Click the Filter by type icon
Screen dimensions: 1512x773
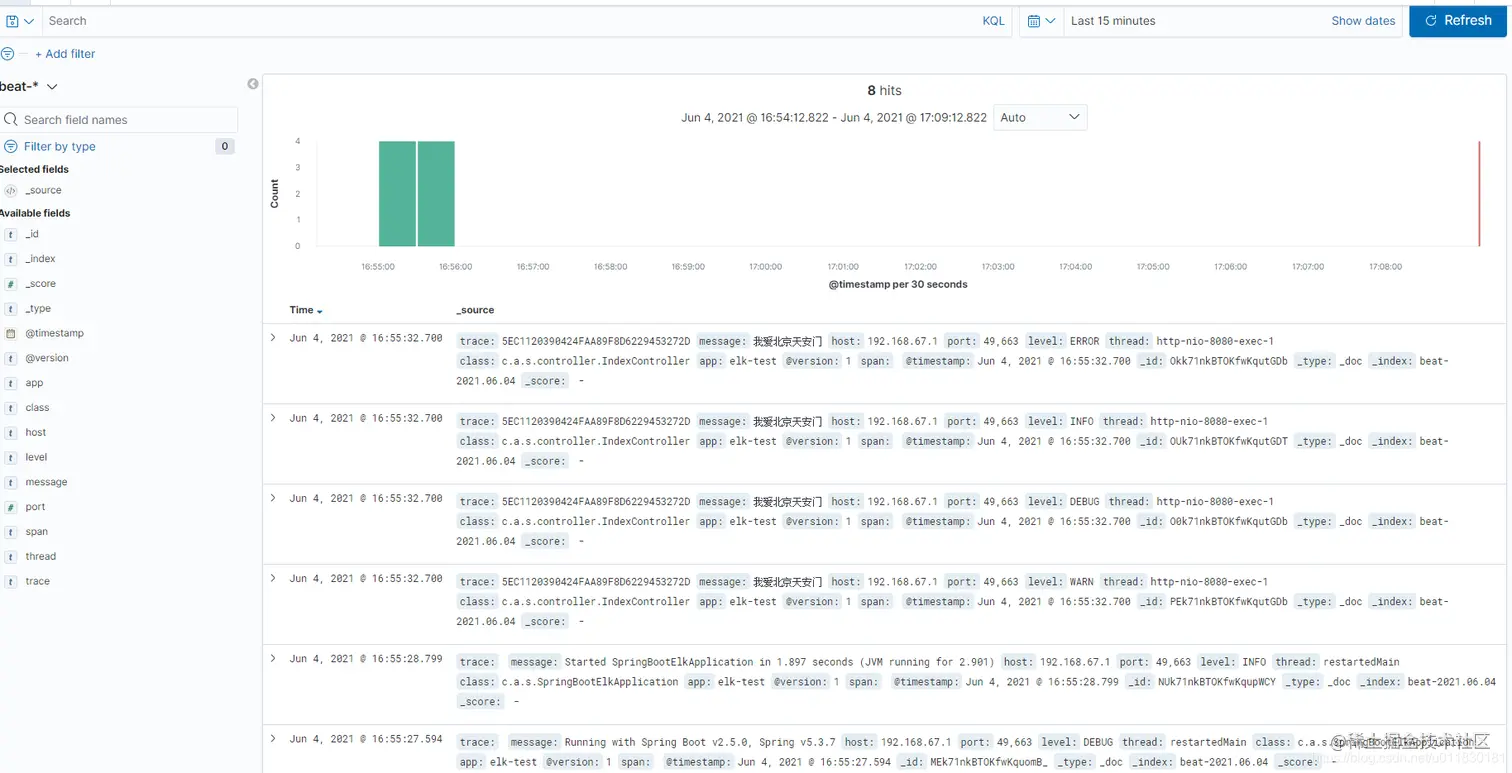[x=10, y=146]
